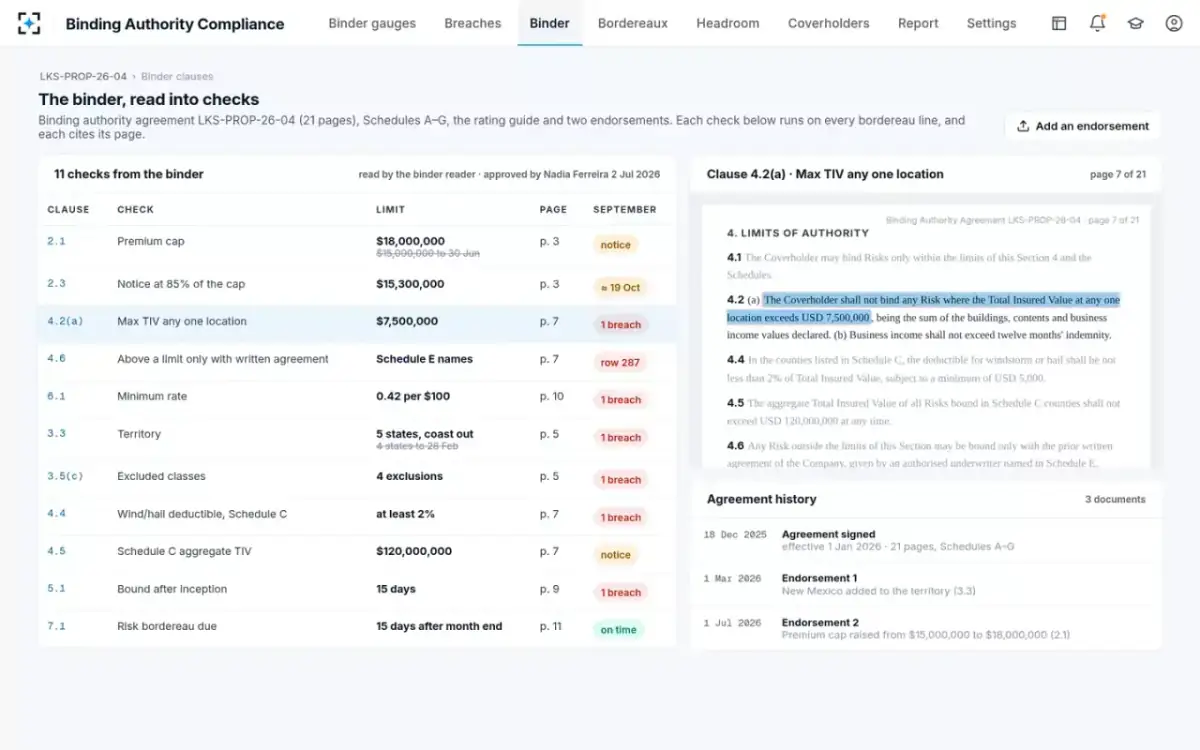This screenshot has width=1200, height=750.
Task: Click the on time badge
Action: (618, 630)
